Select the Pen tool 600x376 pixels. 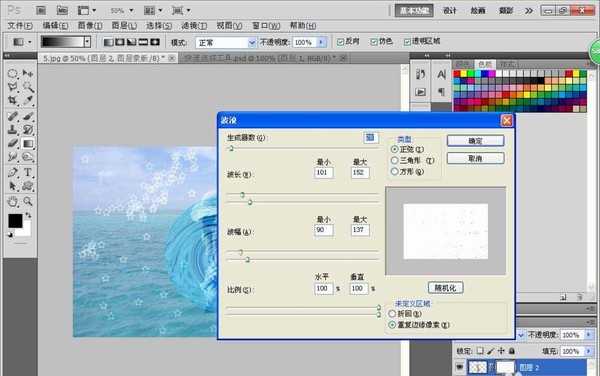coord(13,173)
